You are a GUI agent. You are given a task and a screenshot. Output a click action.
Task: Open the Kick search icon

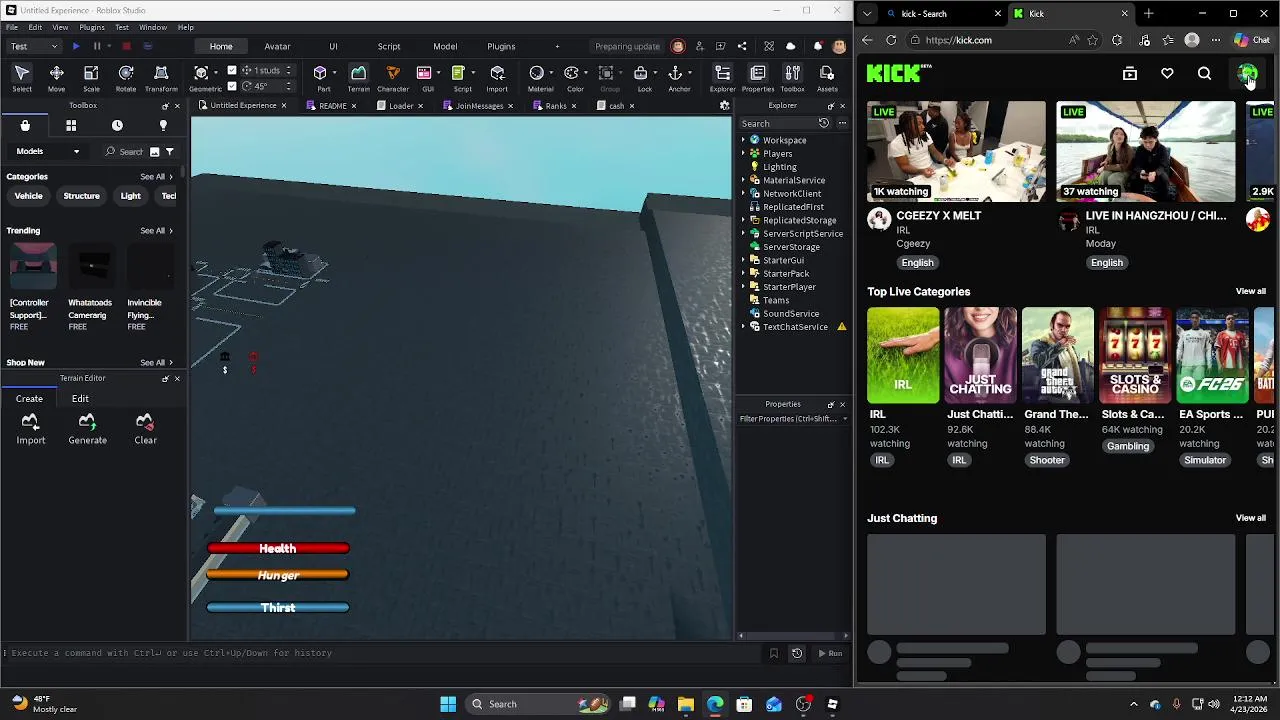(x=1204, y=73)
